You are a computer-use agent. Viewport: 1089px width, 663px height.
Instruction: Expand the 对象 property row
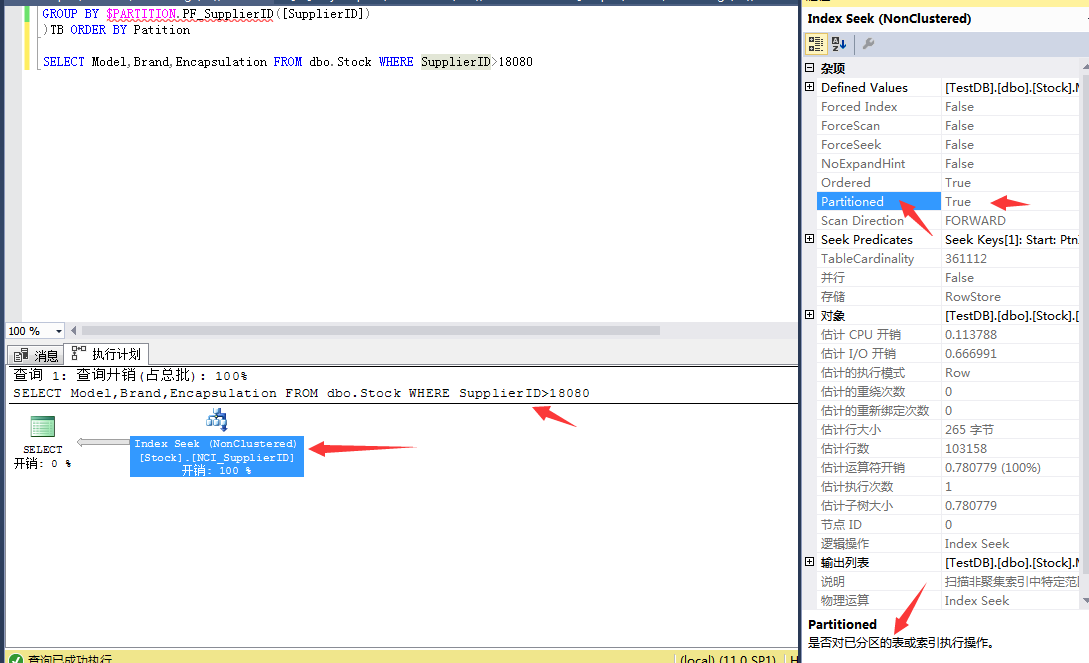810,316
